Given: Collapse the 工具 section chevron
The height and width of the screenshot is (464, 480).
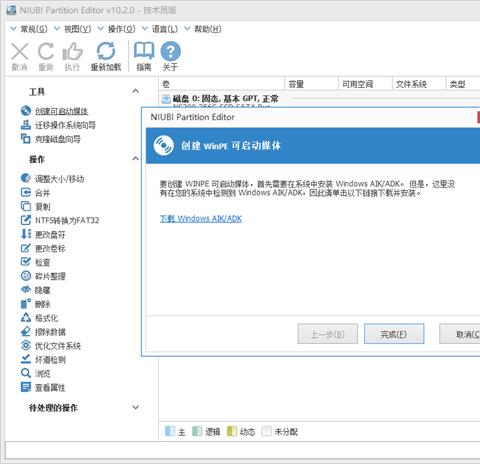Looking at the screenshot, I should [135, 91].
